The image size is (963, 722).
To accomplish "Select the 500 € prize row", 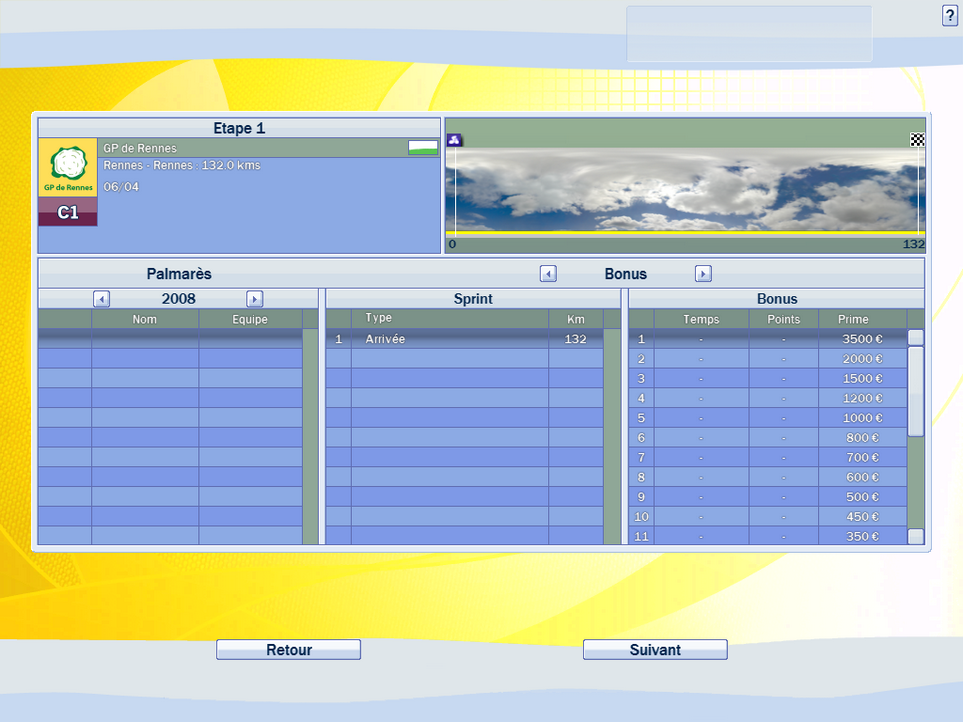I will (x=768, y=497).
